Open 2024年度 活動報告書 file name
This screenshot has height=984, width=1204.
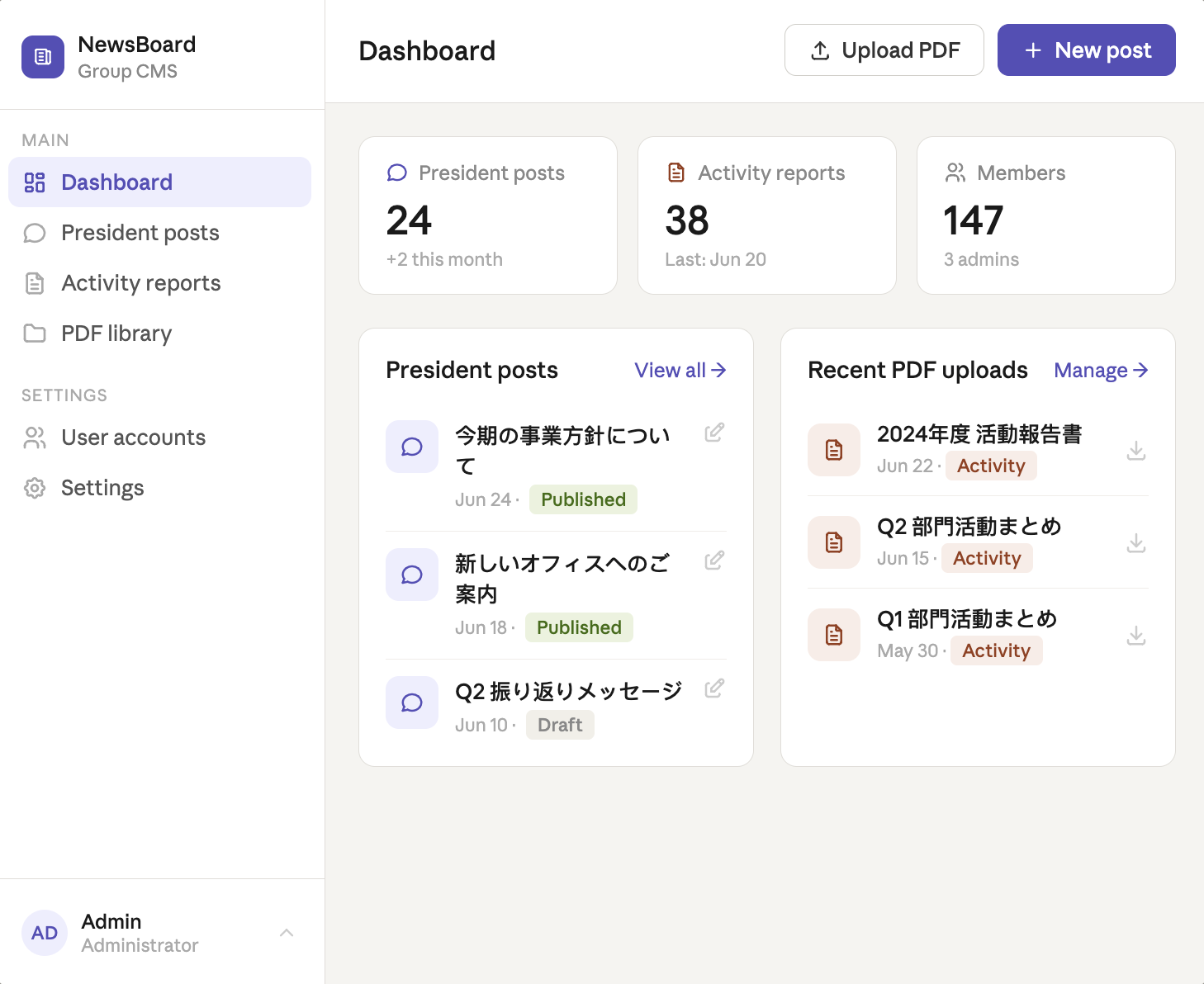tap(979, 434)
